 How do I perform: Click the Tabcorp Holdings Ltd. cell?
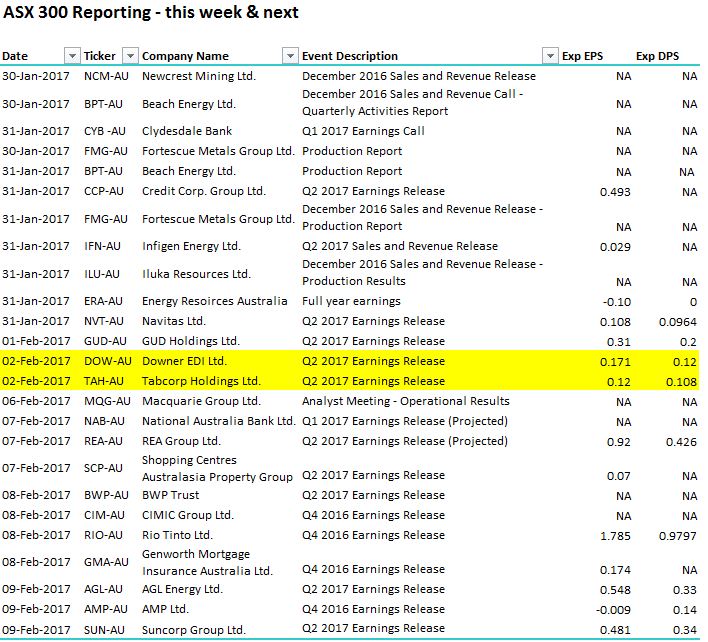(x=201, y=381)
